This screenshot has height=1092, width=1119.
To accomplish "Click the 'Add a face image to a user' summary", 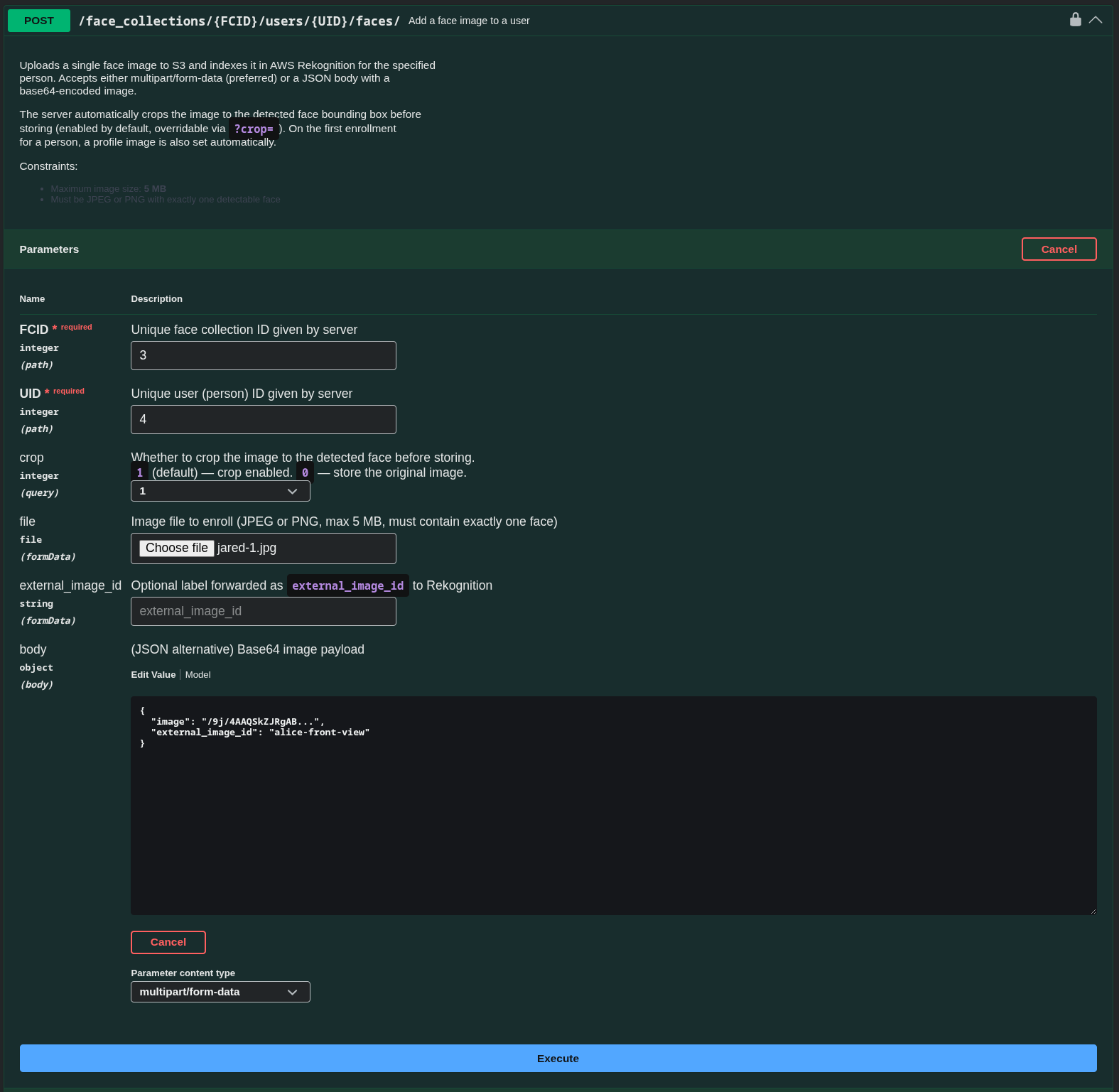I will (469, 21).
